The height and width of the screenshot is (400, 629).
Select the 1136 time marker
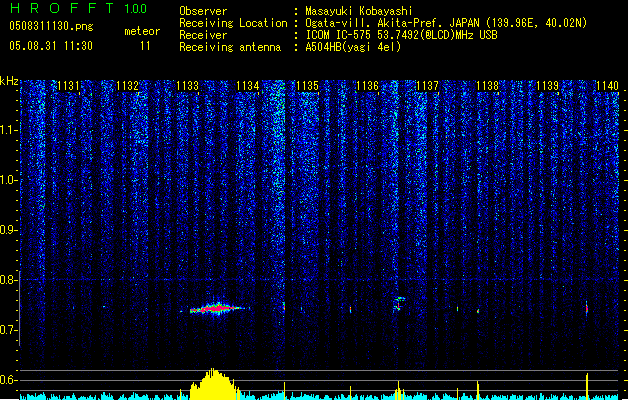(x=367, y=86)
